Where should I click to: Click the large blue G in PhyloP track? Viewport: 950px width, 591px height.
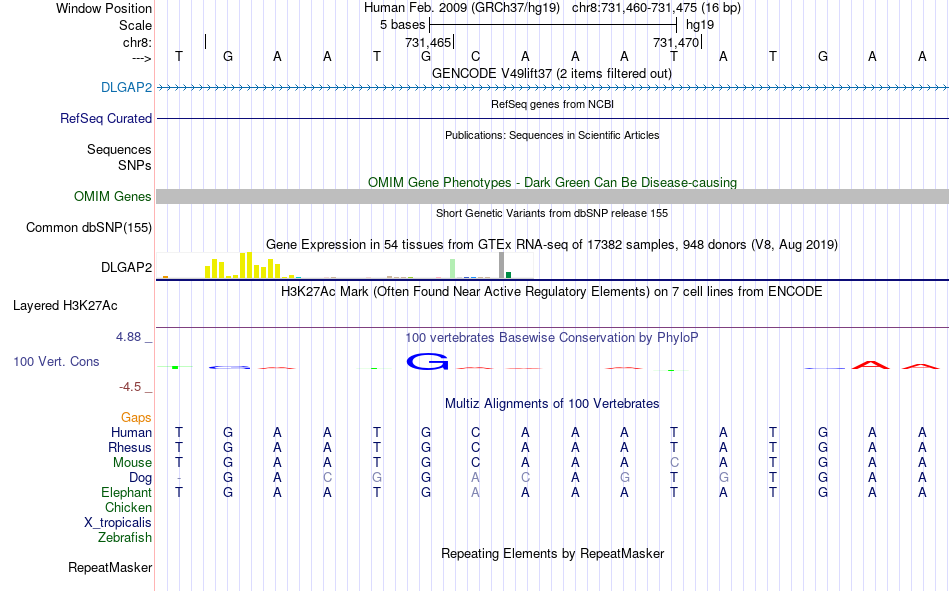coord(427,361)
